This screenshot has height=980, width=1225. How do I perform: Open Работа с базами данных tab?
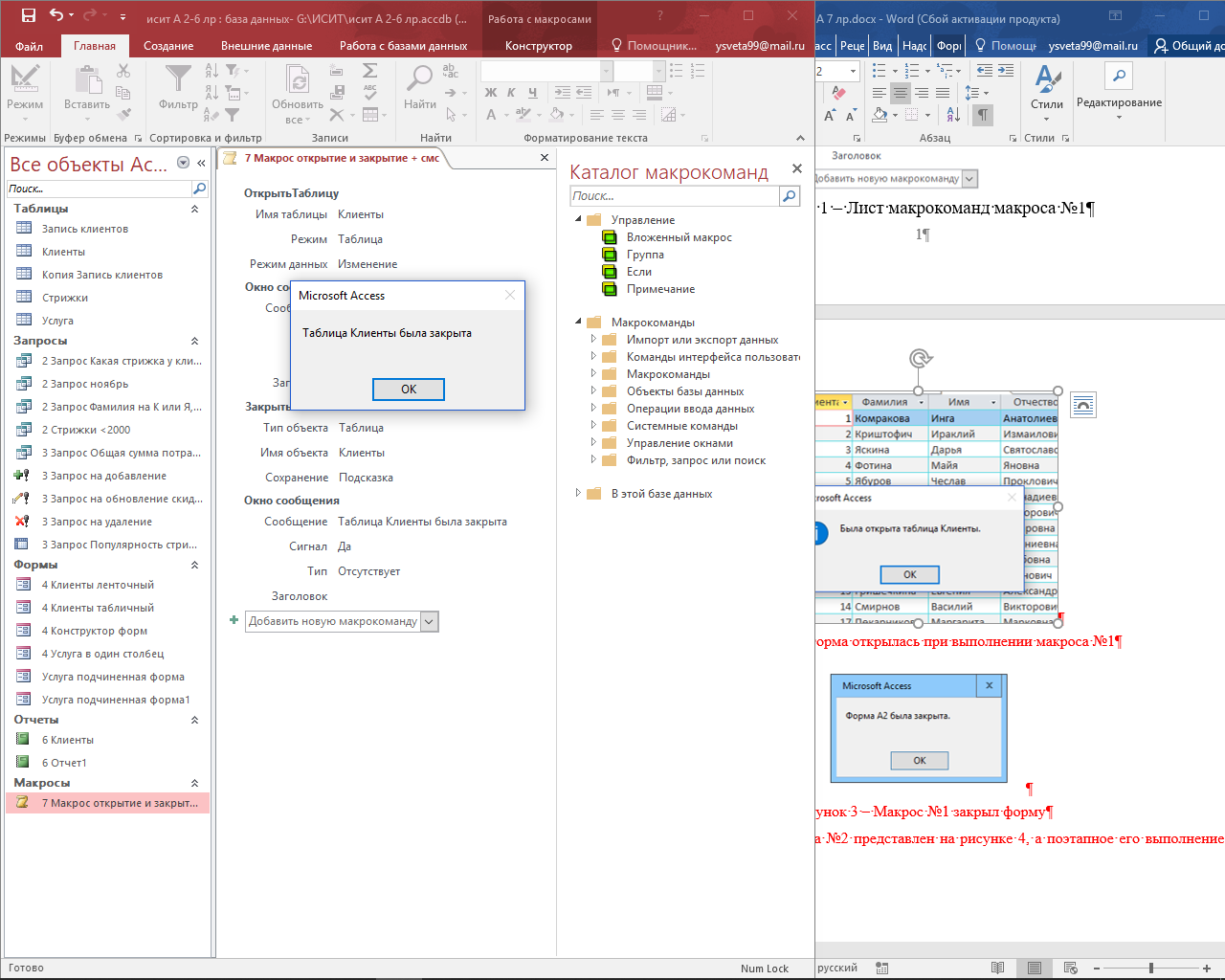(403, 46)
